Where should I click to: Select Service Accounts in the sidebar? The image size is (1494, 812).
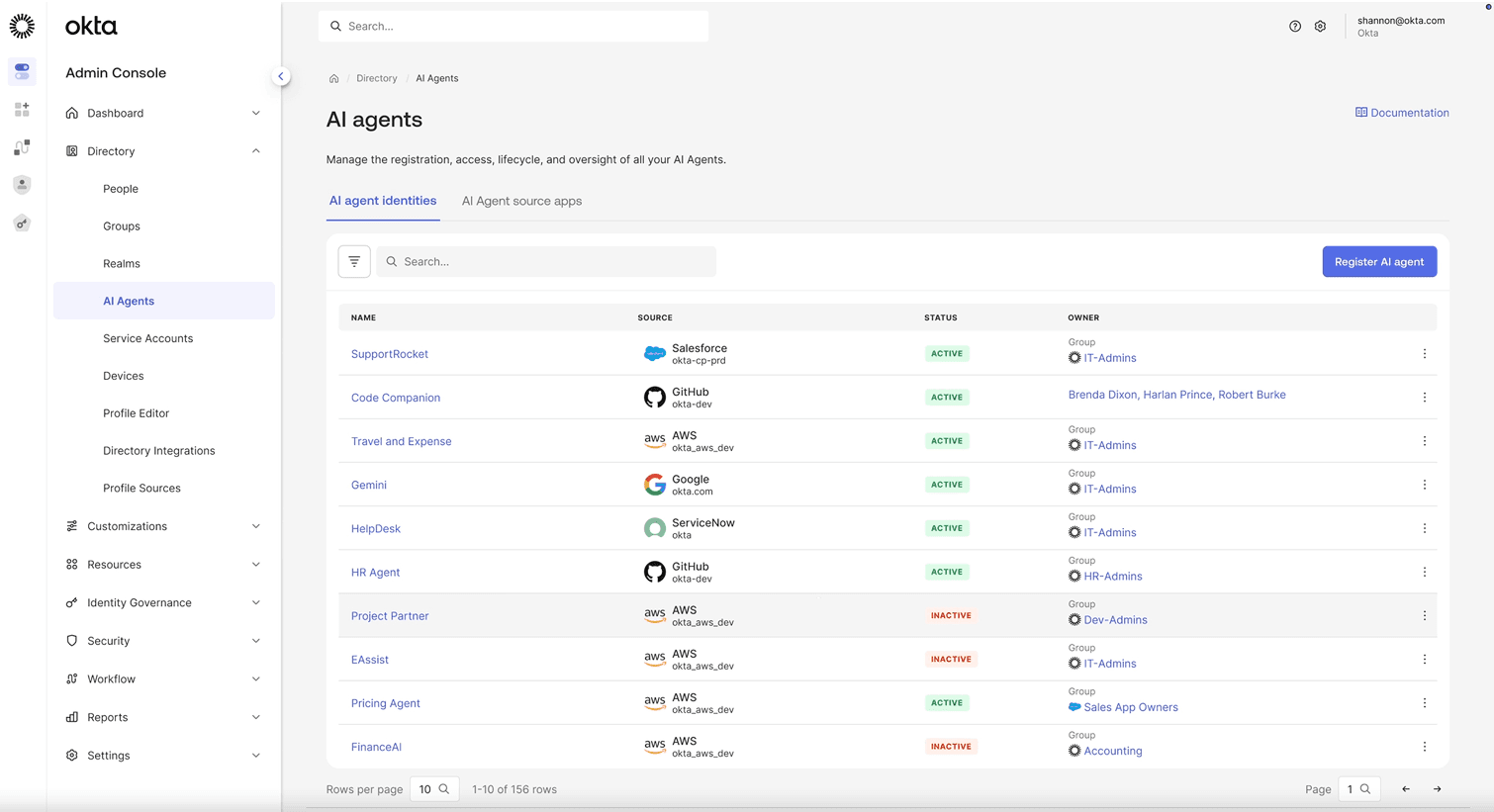(x=147, y=338)
